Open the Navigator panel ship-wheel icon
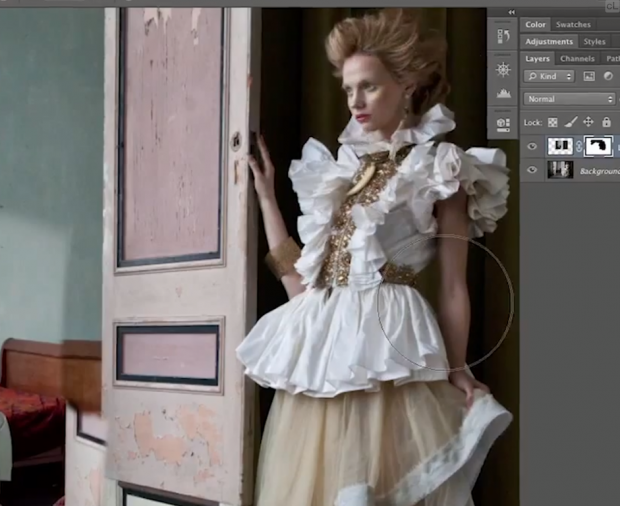The height and width of the screenshot is (506, 620). (503, 70)
